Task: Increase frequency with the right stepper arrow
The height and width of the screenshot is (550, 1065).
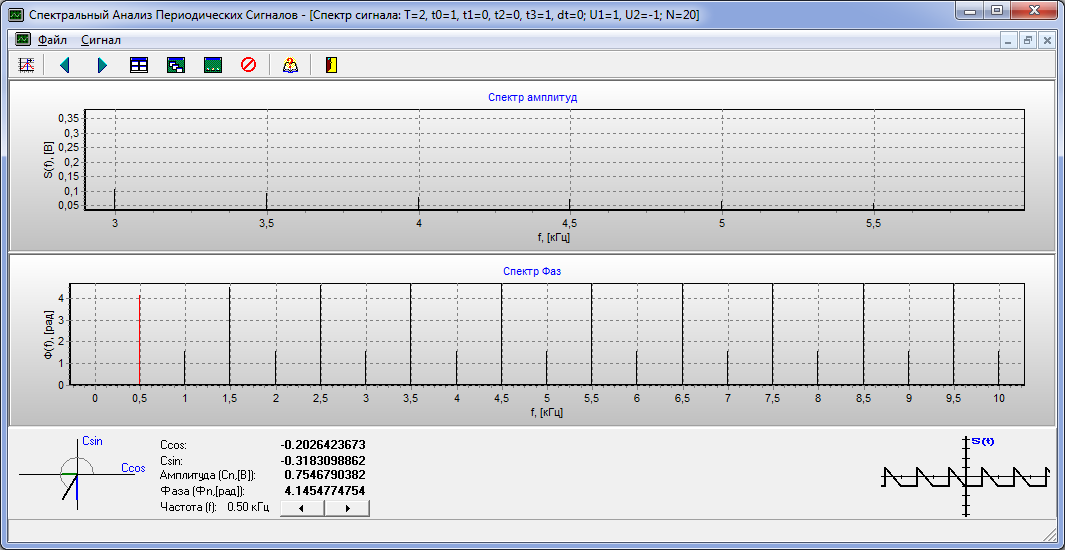Action: (x=347, y=508)
